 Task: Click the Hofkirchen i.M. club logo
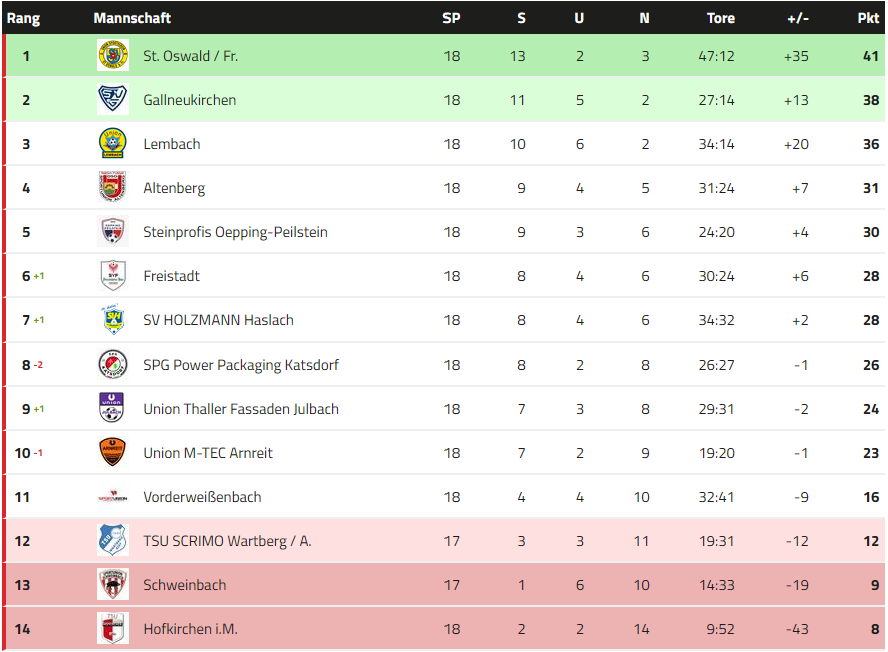coord(113,629)
